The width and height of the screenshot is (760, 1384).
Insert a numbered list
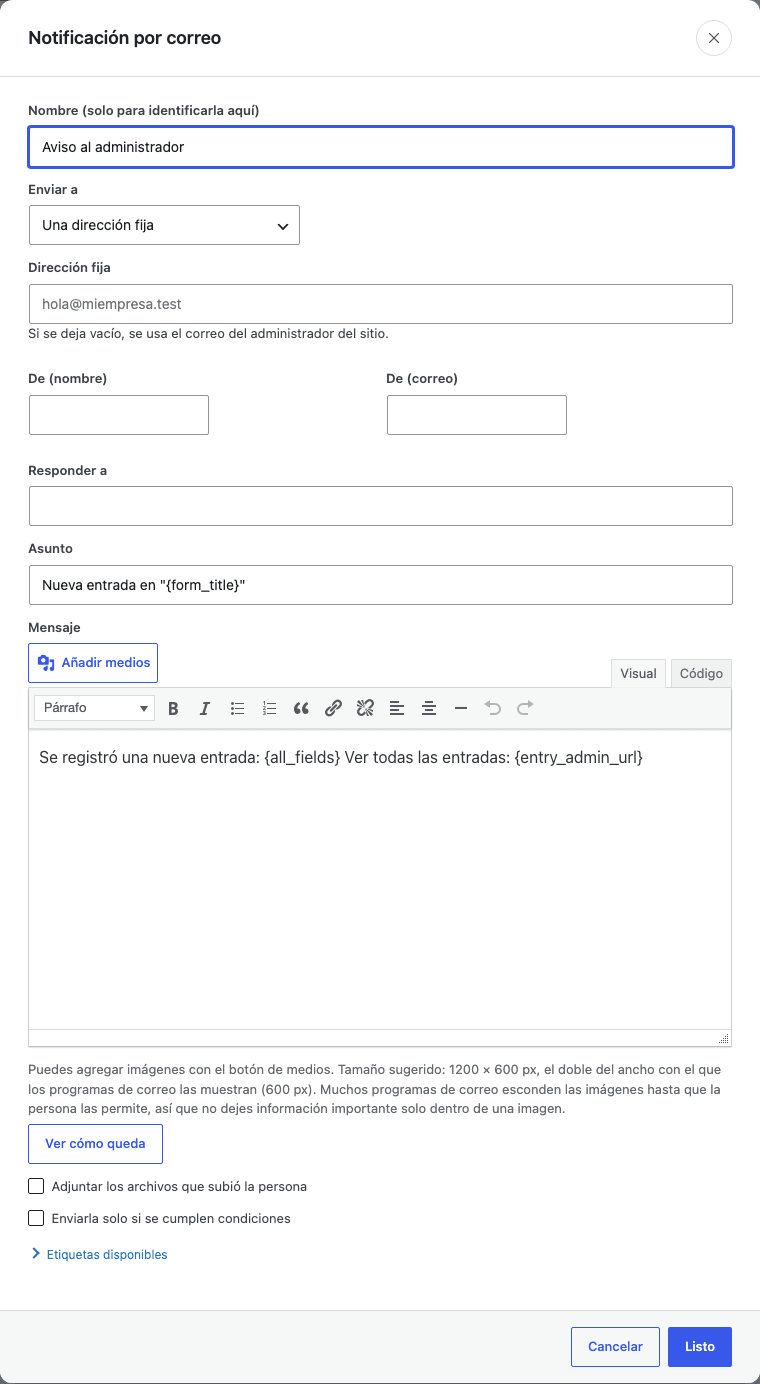pos(269,708)
